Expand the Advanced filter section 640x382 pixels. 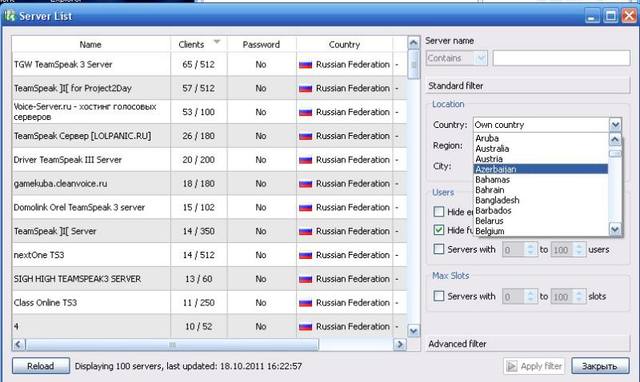click(x=528, y=344)
